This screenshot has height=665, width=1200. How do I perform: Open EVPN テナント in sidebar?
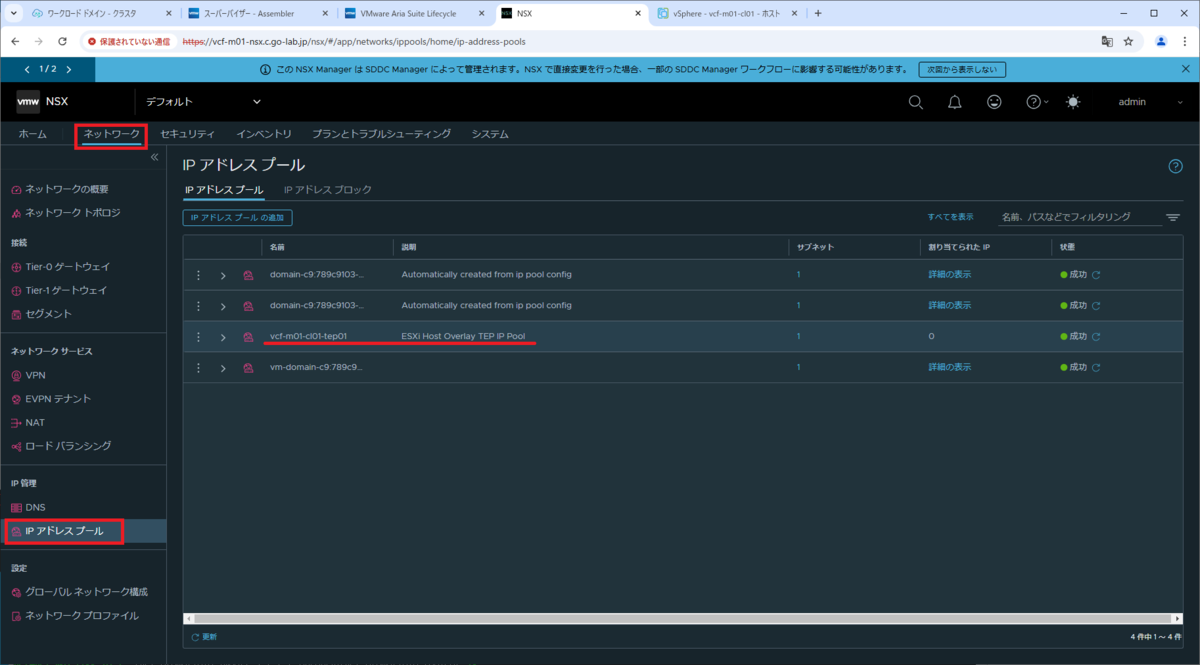[58, 399]
